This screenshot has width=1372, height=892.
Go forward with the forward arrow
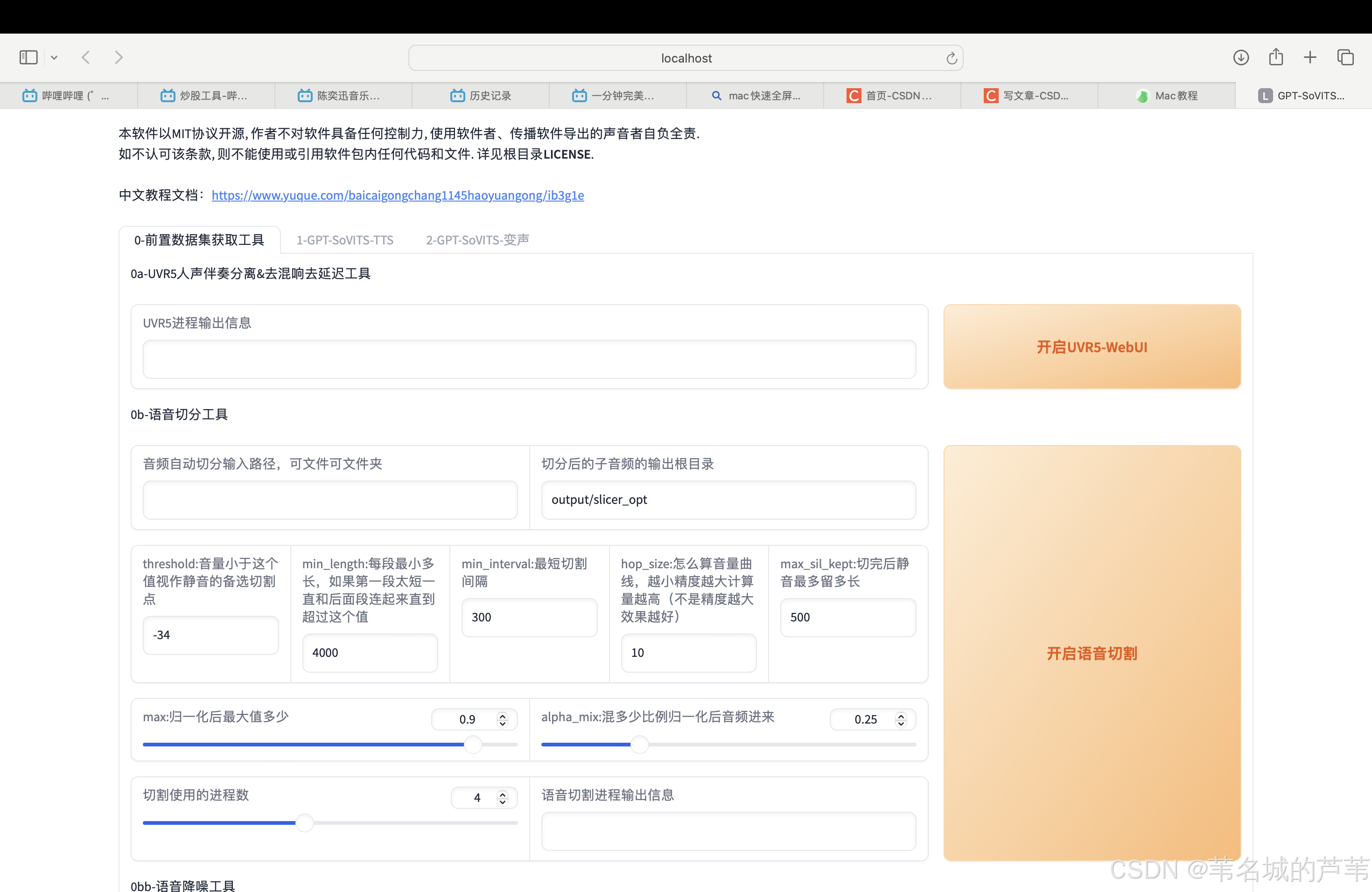(x=119, y=58)
